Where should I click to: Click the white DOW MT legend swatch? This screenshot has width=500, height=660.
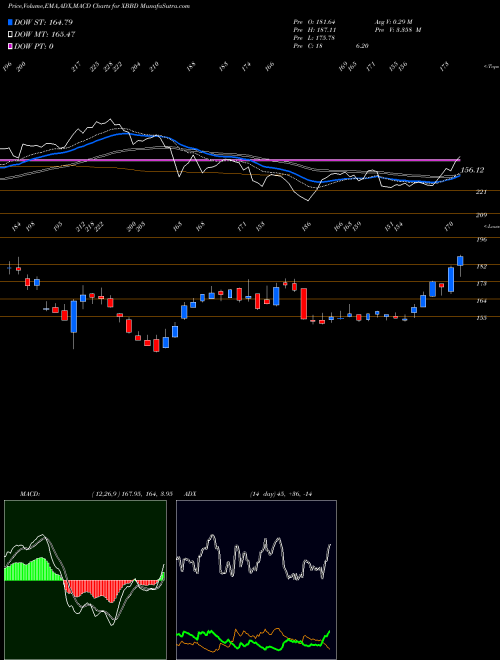tap(10, 35)
